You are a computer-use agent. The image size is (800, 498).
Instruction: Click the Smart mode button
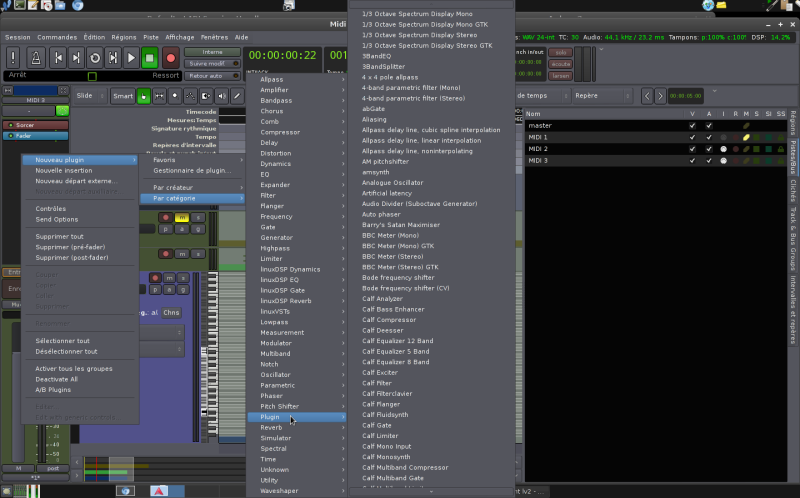[x=123, y=96]
